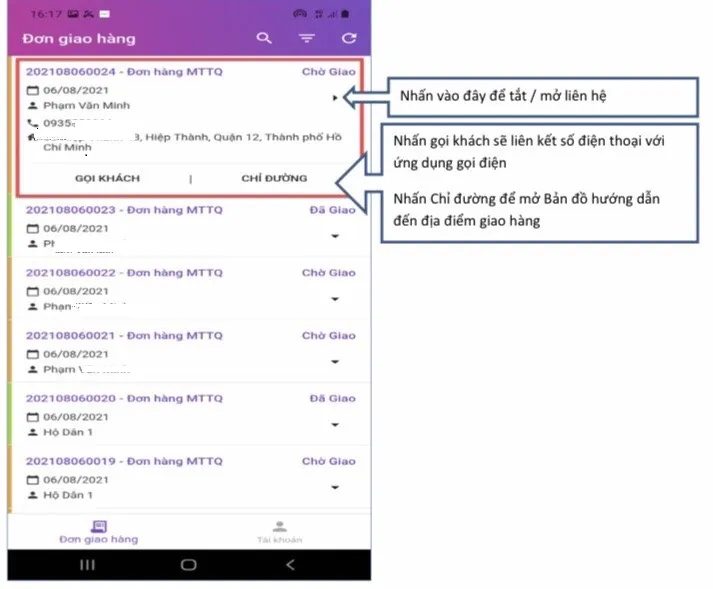Switch to the Tài khoản tab

[x=280, y=533]
